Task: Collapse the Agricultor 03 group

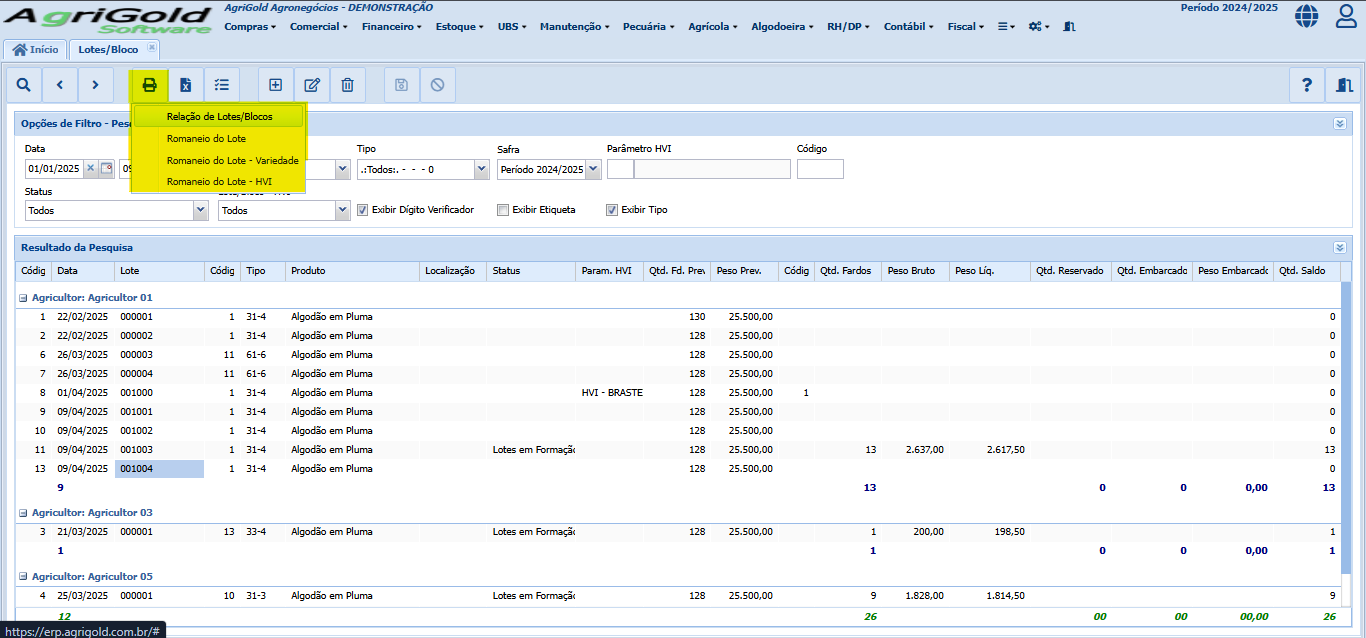Action: [x=24, y=513]
